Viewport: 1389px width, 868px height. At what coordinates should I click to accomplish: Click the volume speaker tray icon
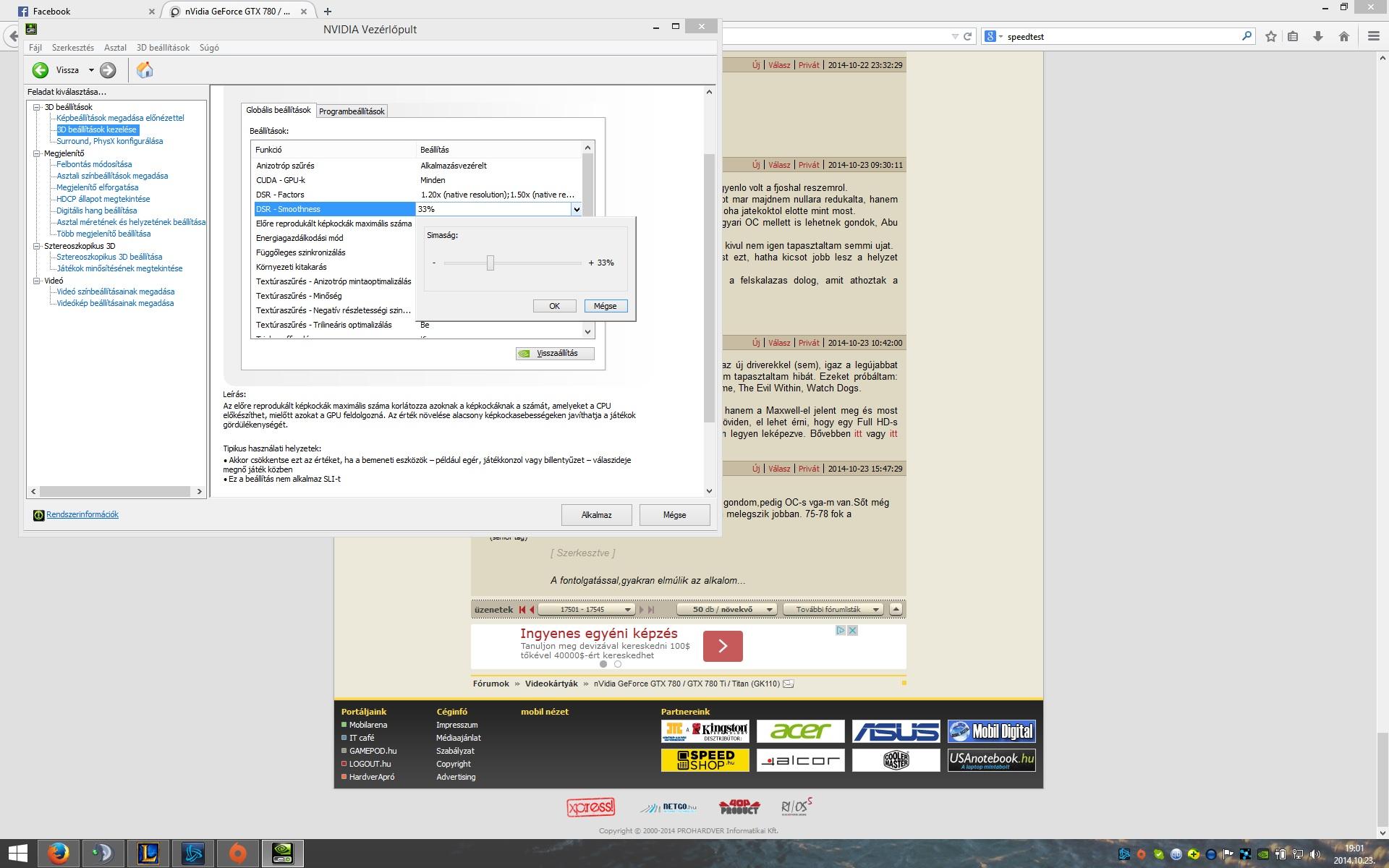coord(1315,854)
